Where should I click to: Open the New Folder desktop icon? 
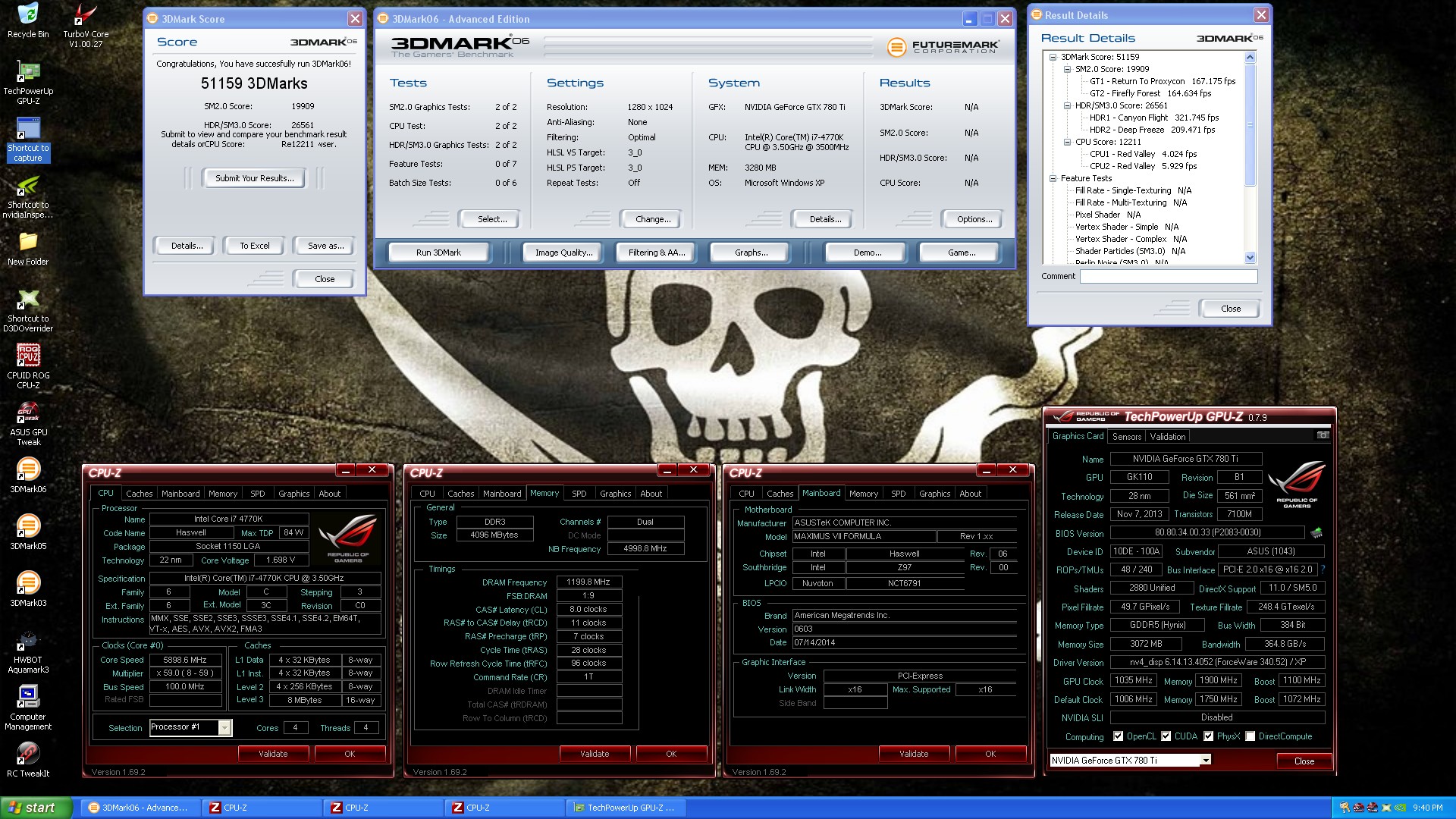click(x=28, y=249)
